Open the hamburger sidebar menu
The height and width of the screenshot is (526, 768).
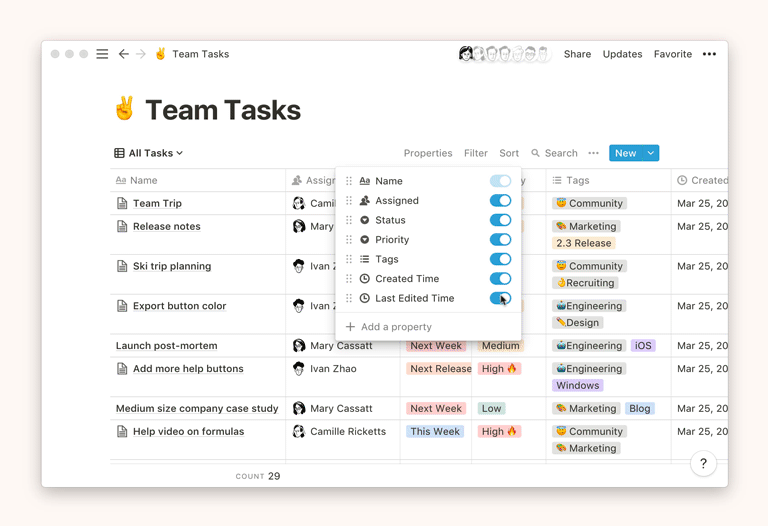102,54
